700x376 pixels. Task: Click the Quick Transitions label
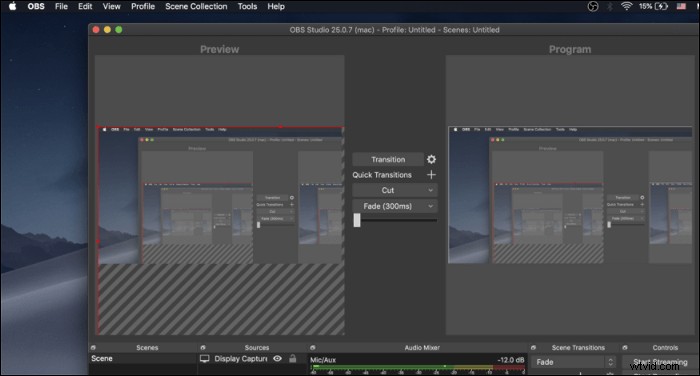[382, 175]
